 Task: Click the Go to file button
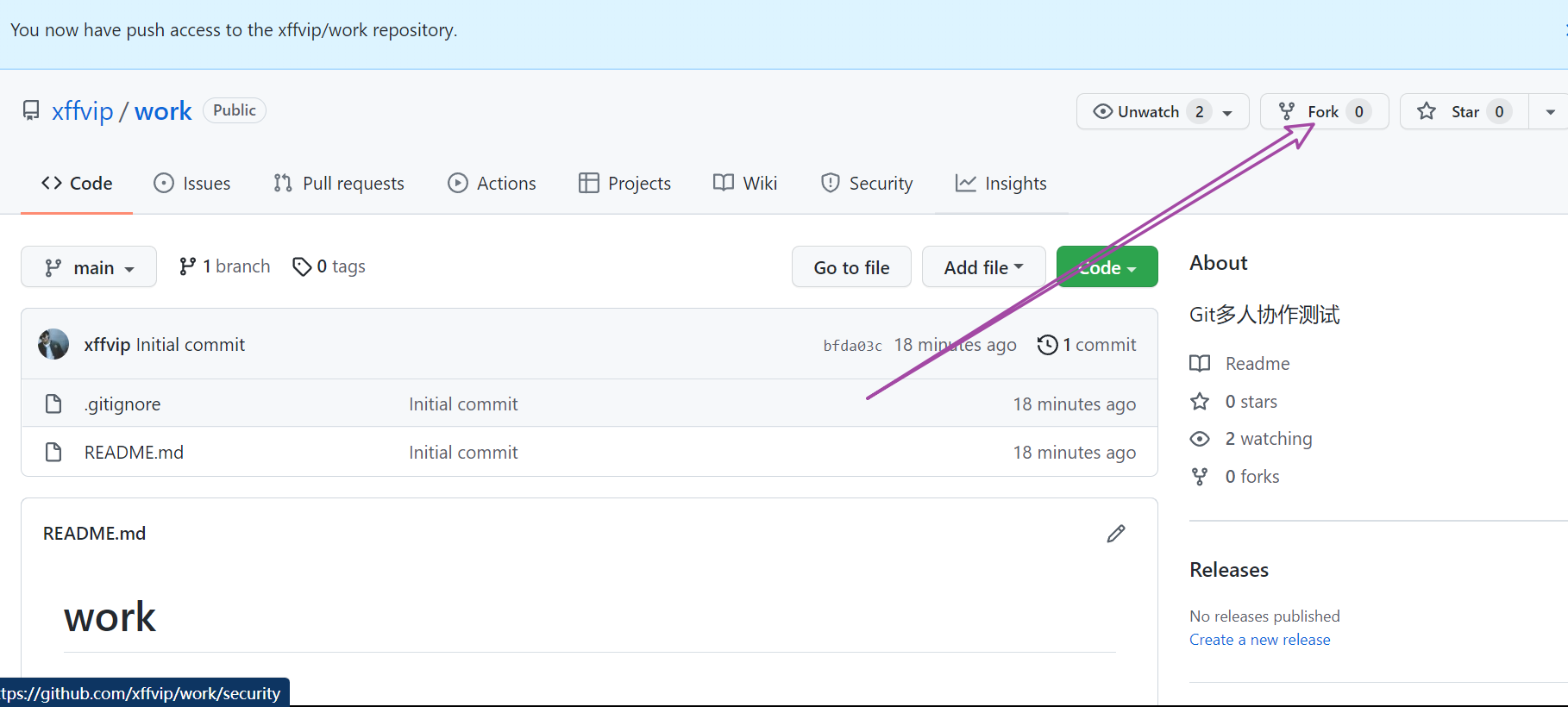851,267
